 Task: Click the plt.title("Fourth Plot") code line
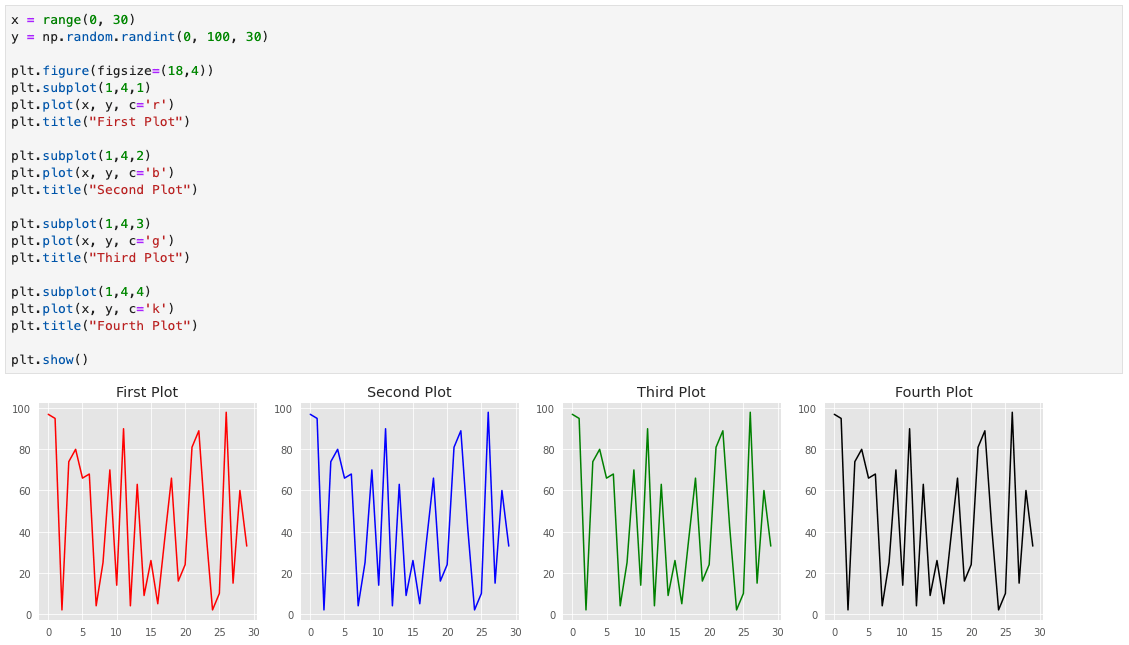pos(105,326)
